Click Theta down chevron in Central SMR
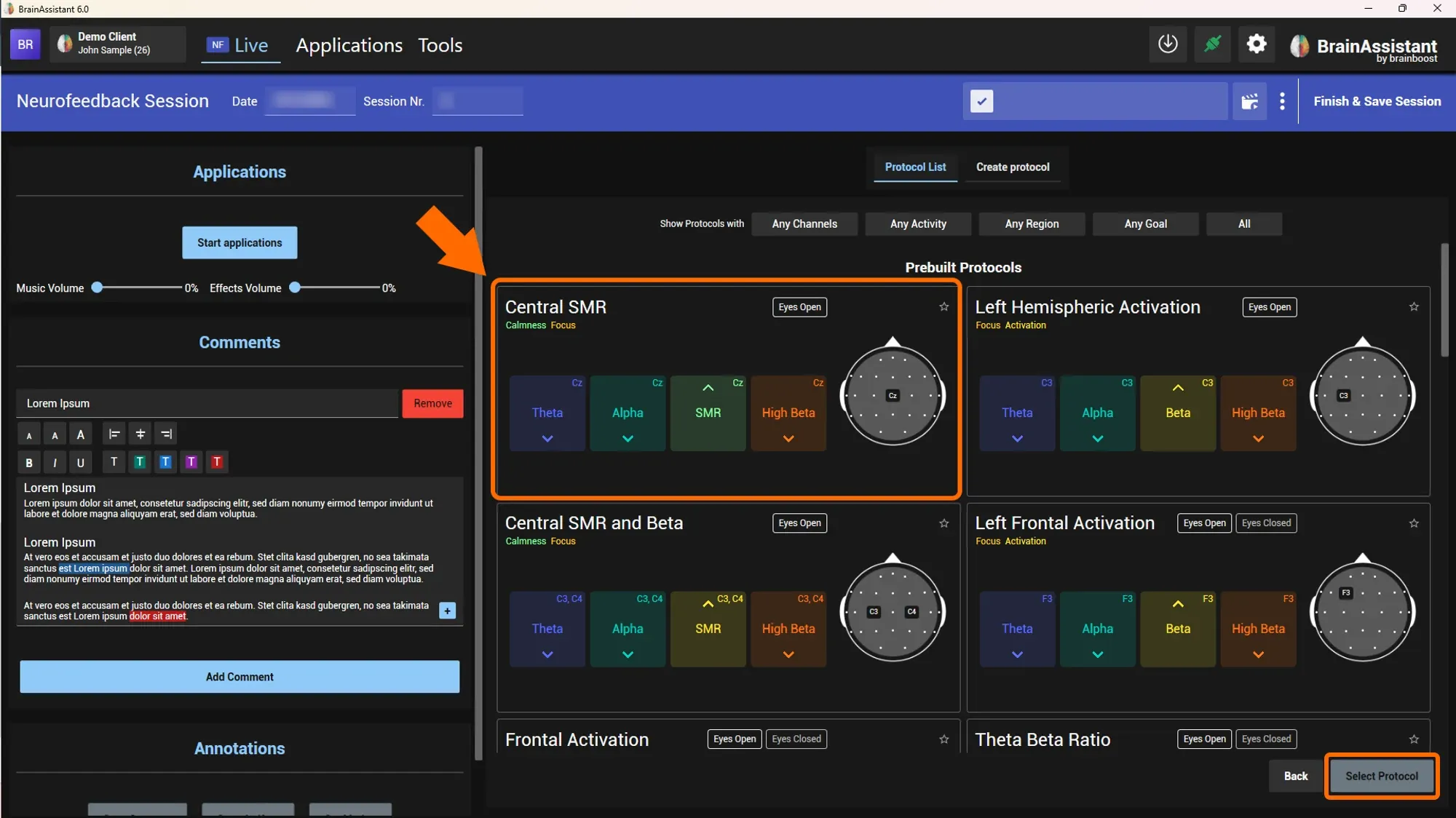 pos(547,439)
